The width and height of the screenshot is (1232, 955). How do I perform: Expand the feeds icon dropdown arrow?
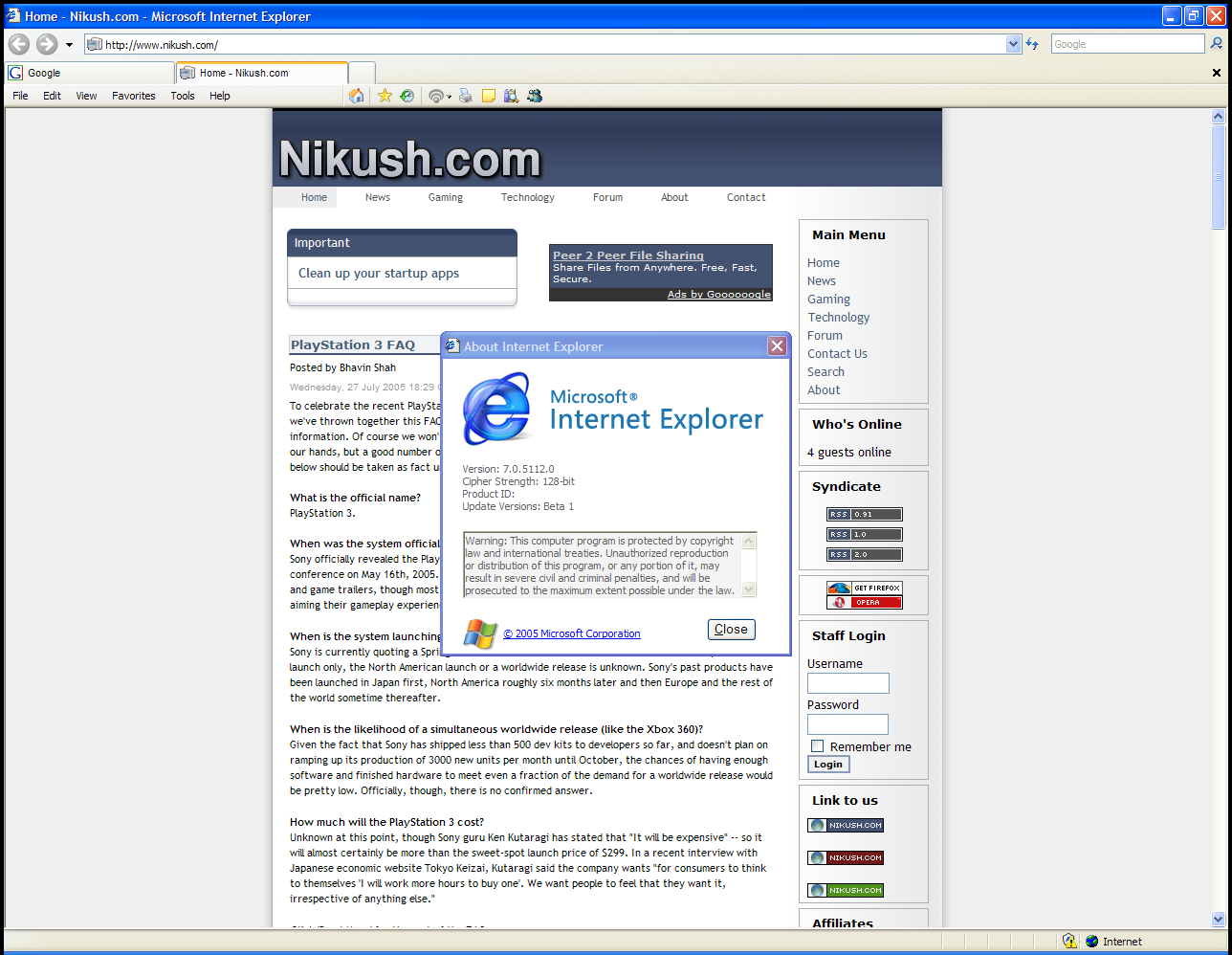click(x=450, y=97)
